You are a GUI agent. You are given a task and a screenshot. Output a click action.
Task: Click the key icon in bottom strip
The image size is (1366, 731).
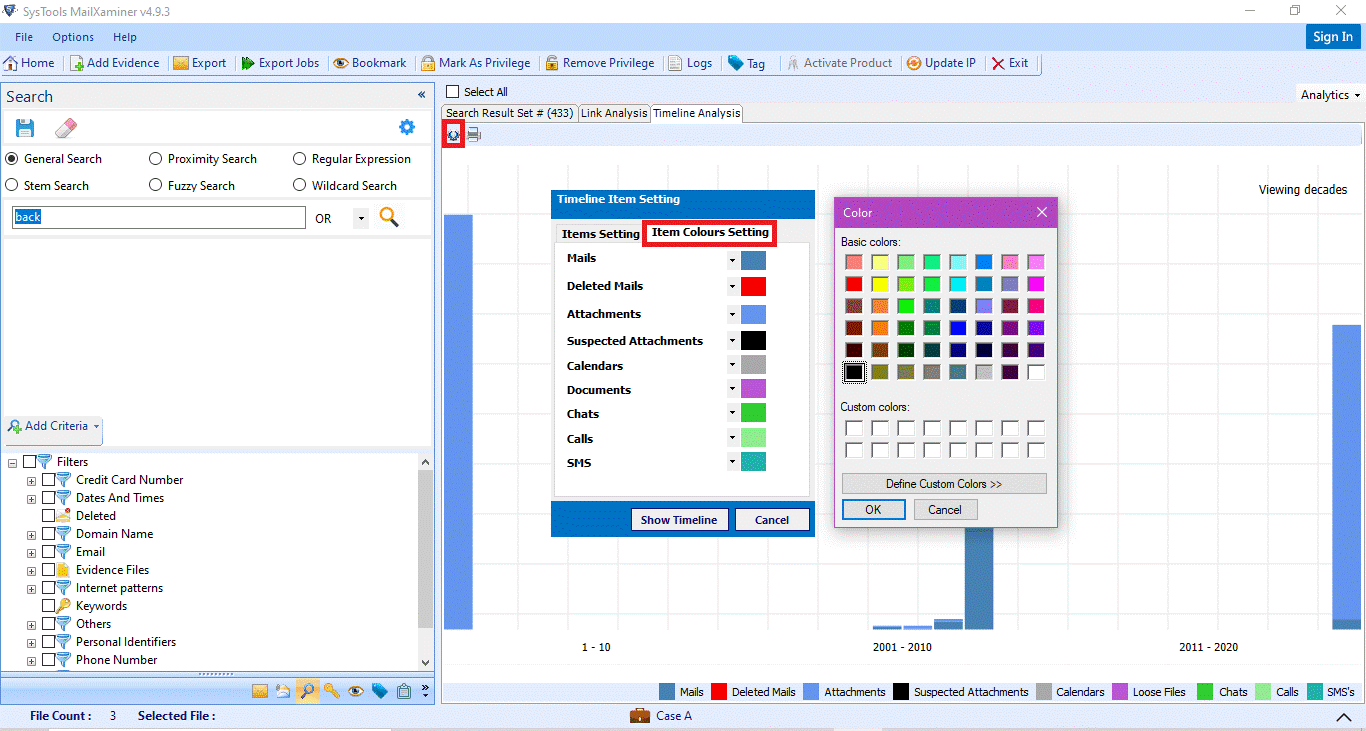331,691
